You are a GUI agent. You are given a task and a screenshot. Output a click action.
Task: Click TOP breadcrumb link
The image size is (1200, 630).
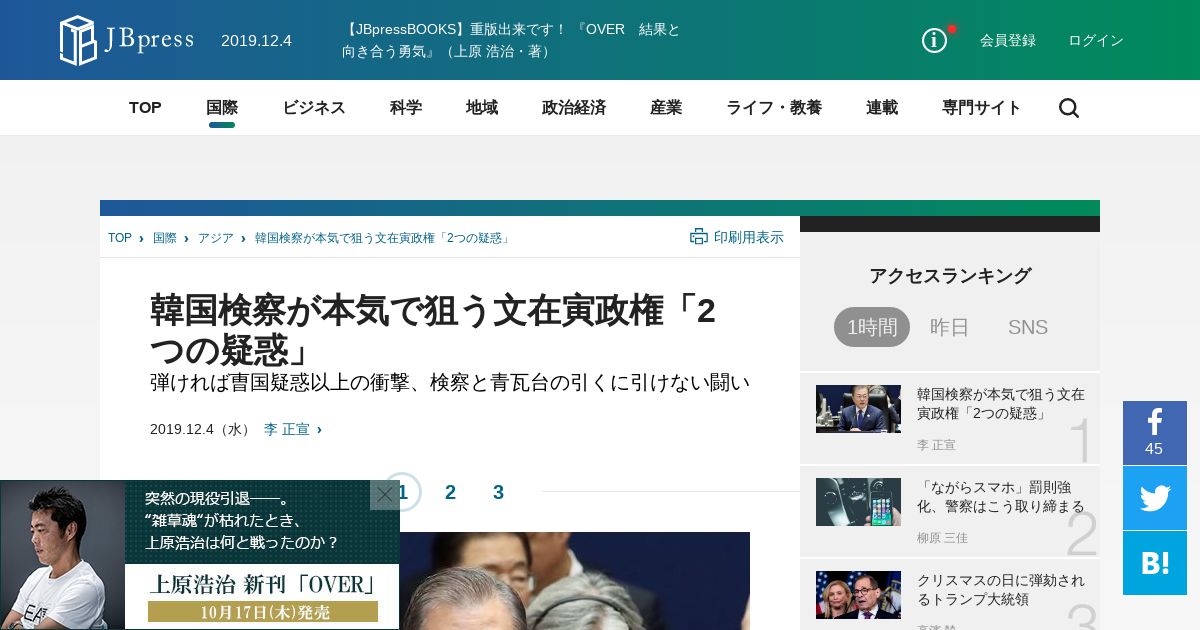click(120, 238)
